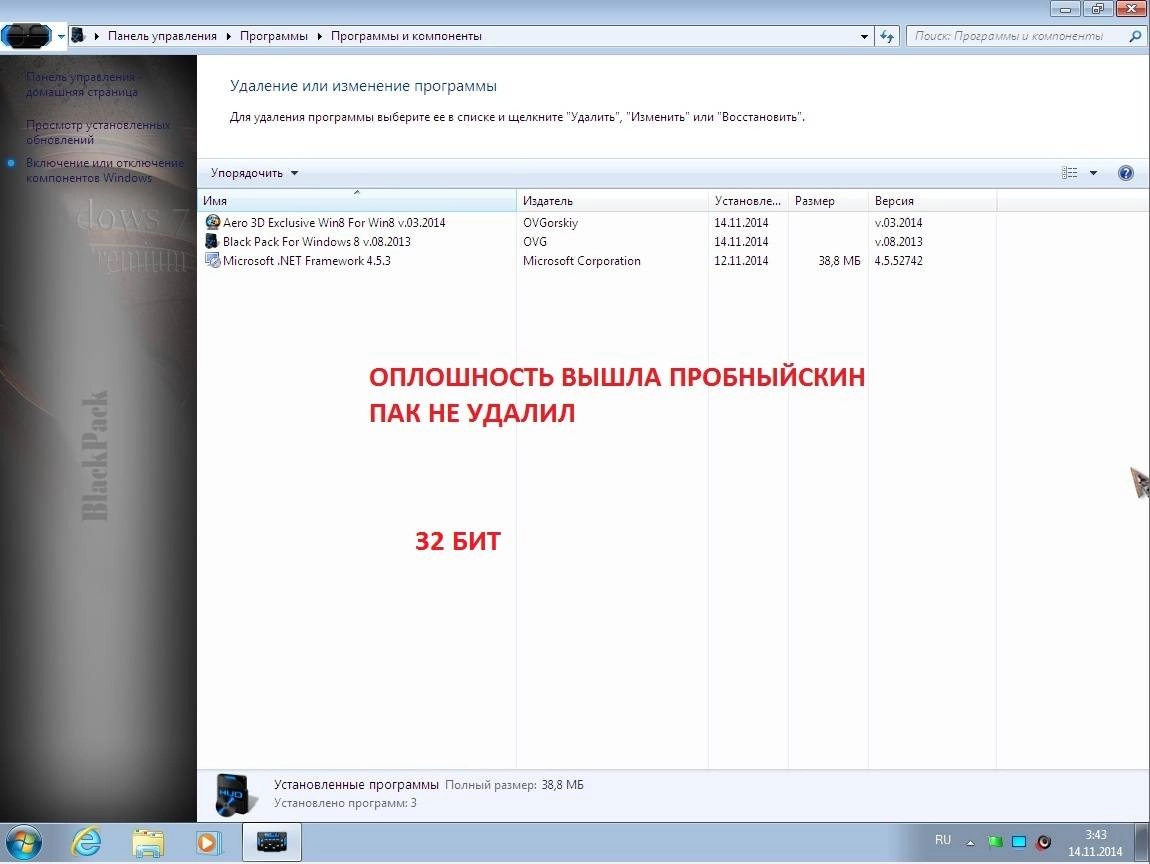
Task: Click the search magnifier icon
Action: coord(1135,36)
